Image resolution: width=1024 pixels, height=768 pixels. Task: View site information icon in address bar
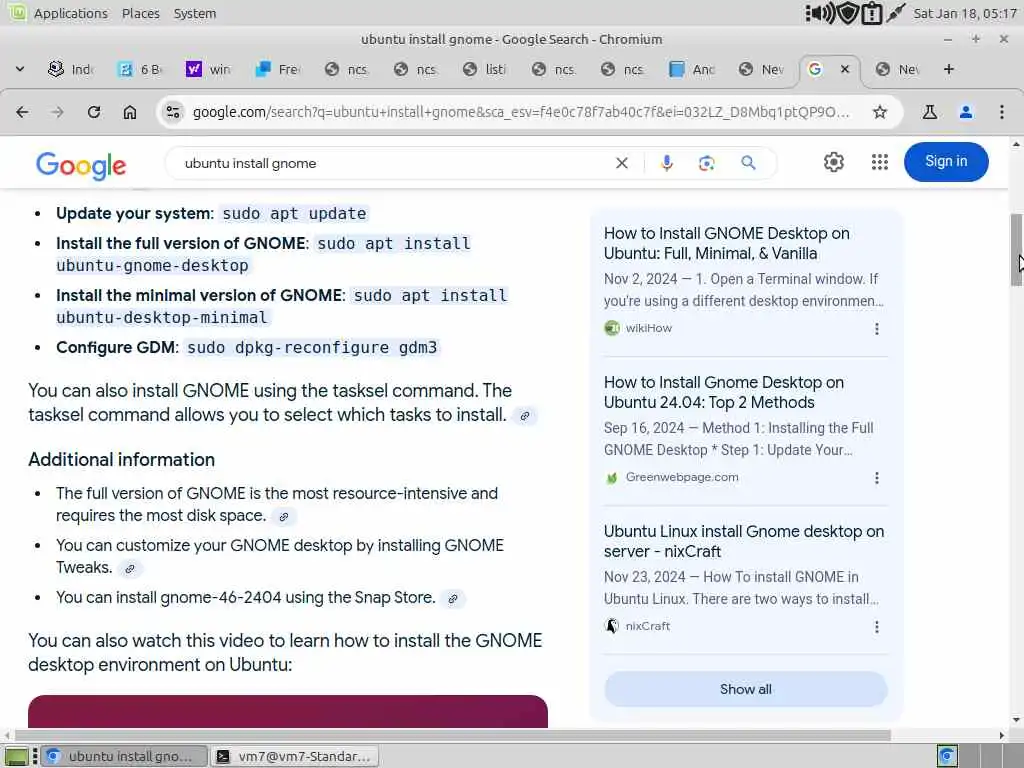173,112
